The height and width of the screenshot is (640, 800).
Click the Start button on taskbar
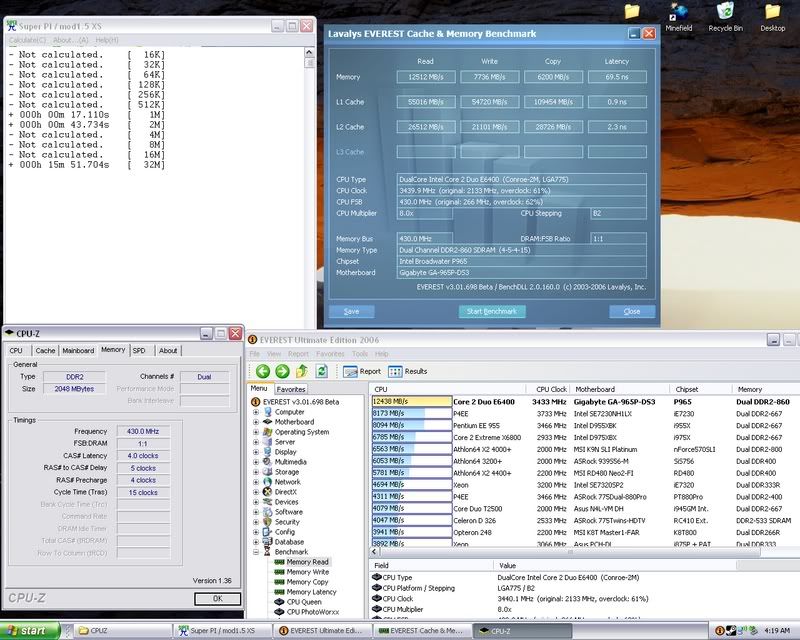(x=30, y=631)
